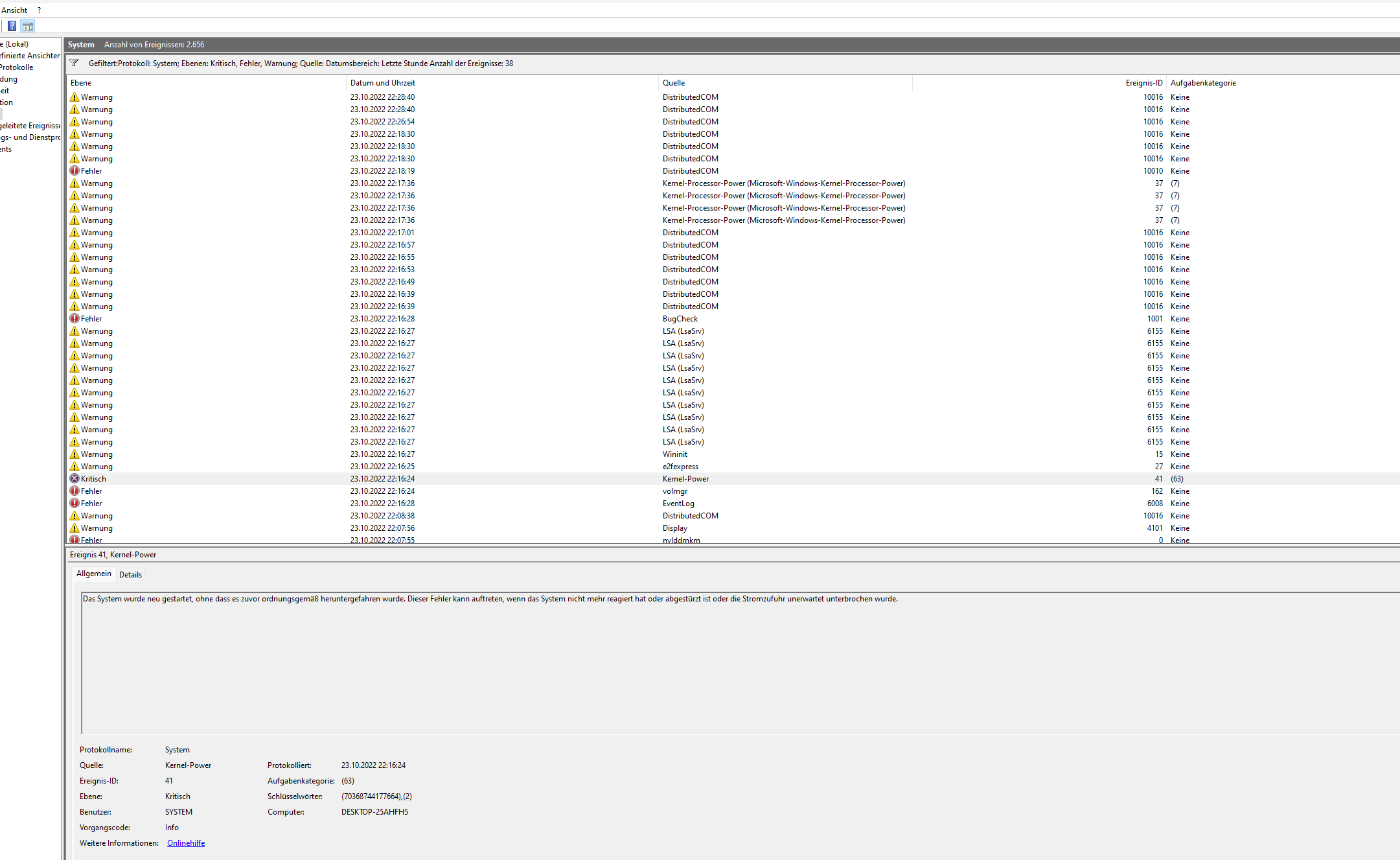Image resolution: width=1400 pixels, height=860 pixels.
Task: Sort events by the Ebene column header
Action: [80, 82]
